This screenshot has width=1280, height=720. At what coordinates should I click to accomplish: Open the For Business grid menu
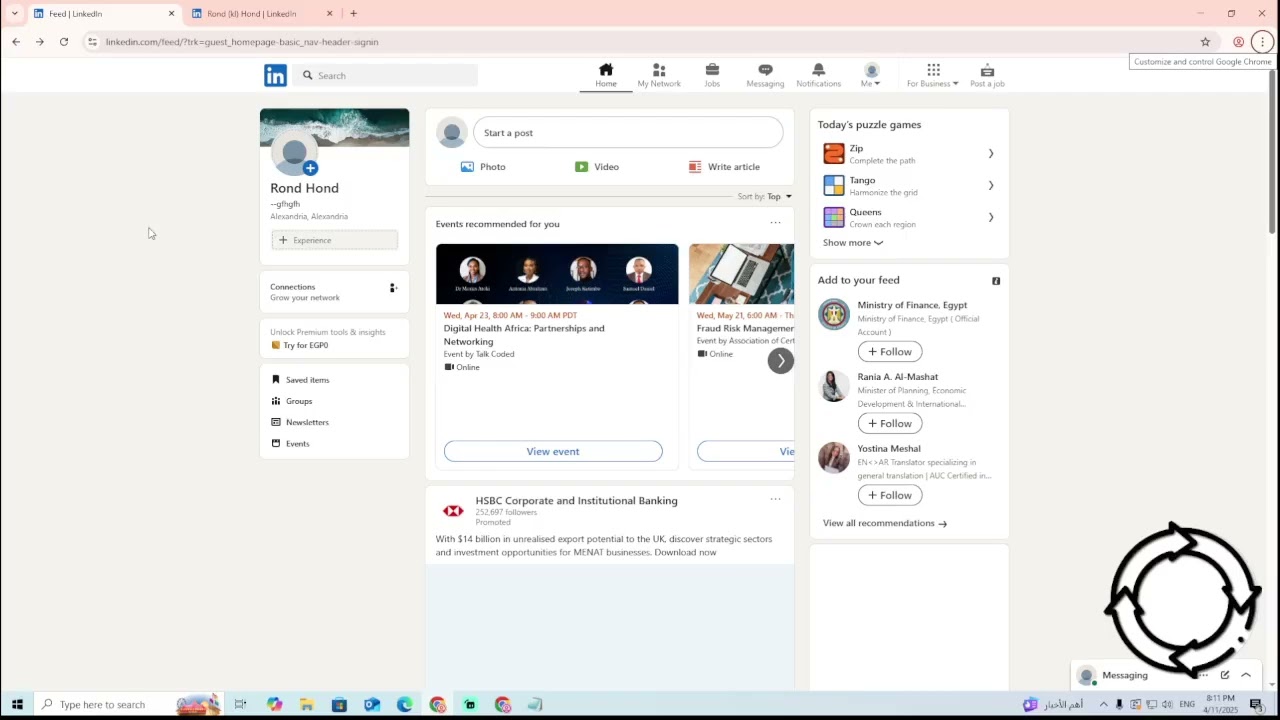tap(933, 75)
